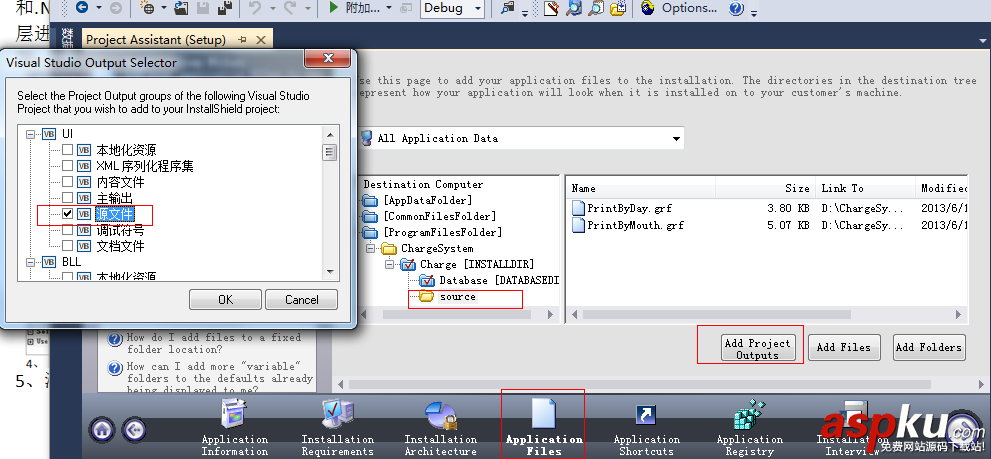This screenshot has width=991, height=459.
Task: Click the save all toolbar icon
Action: click(x=224, y=8)
